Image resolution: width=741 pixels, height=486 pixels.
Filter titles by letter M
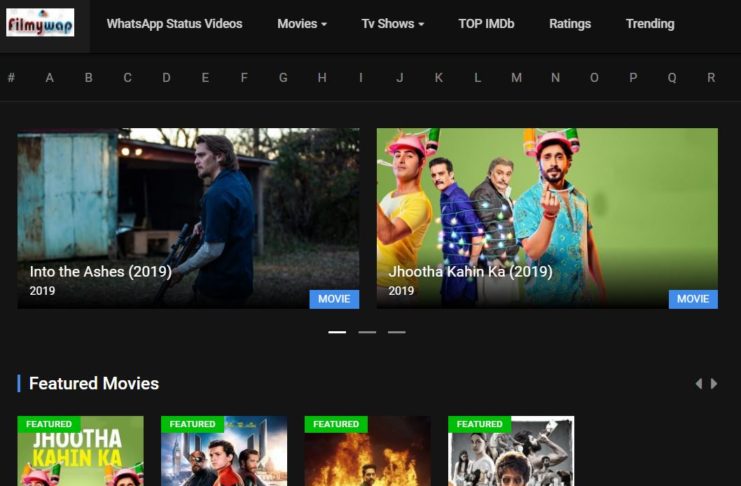pyautogui.click(x=516, y=78)
